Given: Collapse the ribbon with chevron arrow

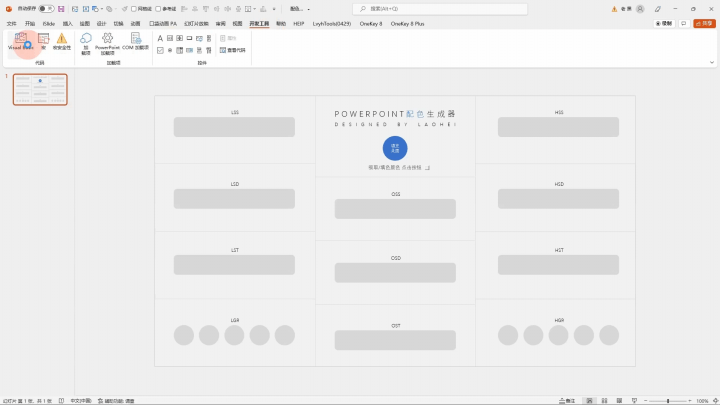Looking at the screenshot, I should pos(712,62).
